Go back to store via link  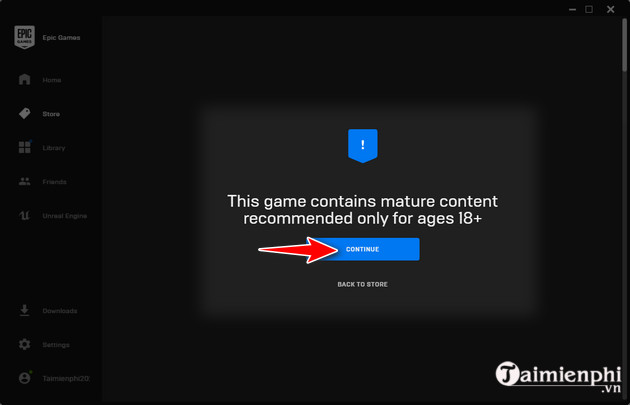pos(362,284)
